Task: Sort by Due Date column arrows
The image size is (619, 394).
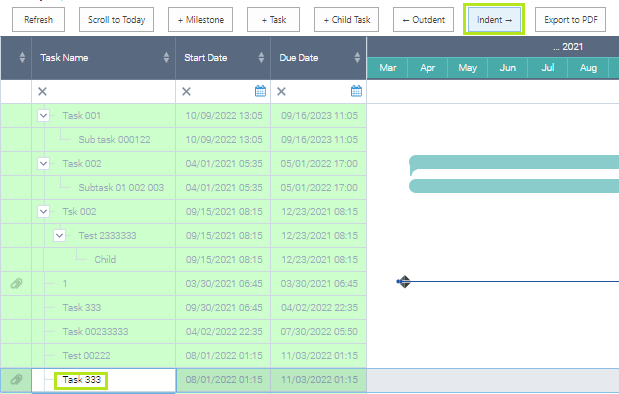Action: click(357, 58)
